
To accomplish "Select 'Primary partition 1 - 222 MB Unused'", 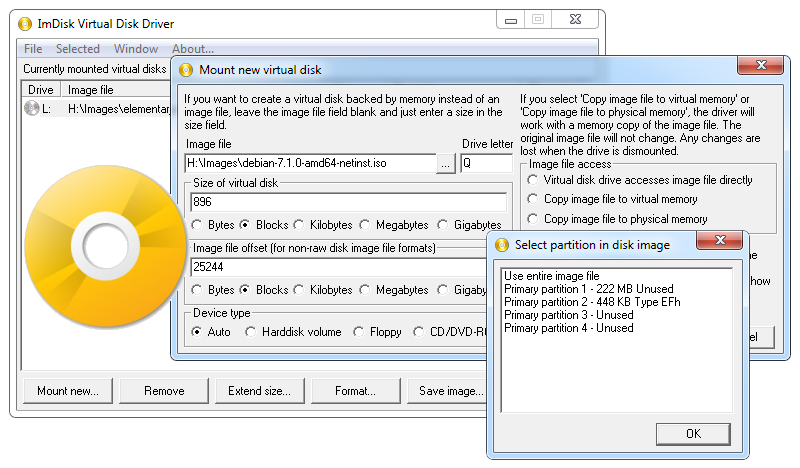I will click(x=589, y=289).
